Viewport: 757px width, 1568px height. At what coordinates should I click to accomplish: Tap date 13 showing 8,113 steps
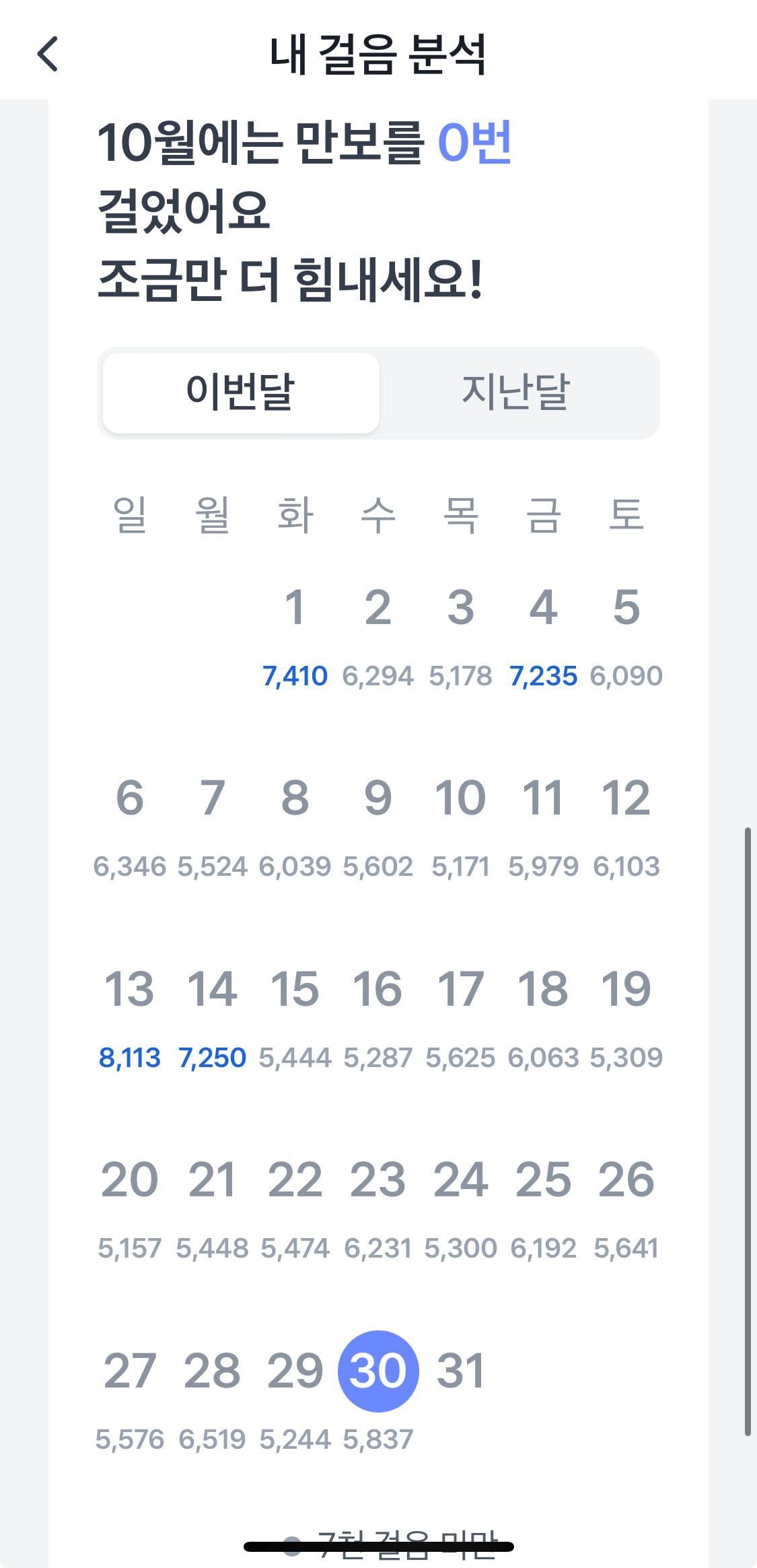[129, 990]
